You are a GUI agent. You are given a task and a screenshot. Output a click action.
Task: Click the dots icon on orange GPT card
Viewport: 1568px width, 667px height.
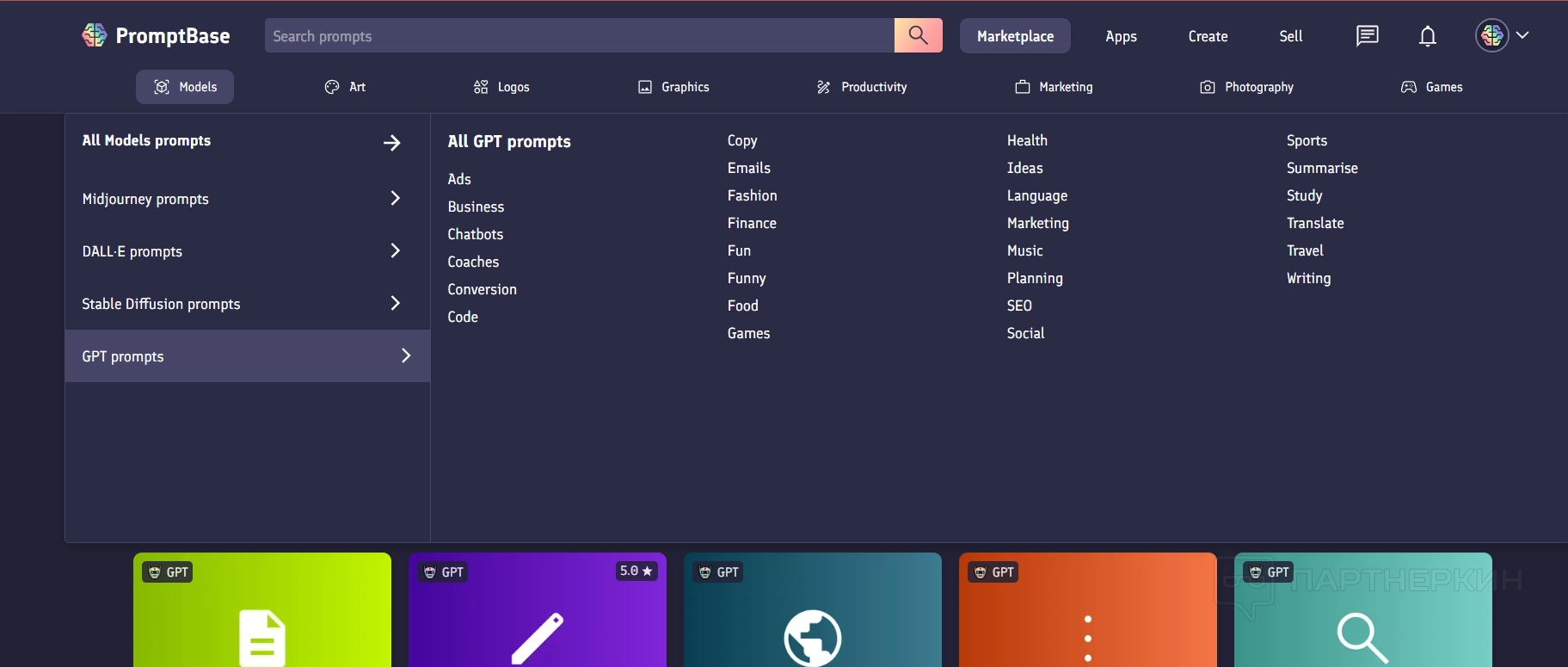click(1088, 639)
